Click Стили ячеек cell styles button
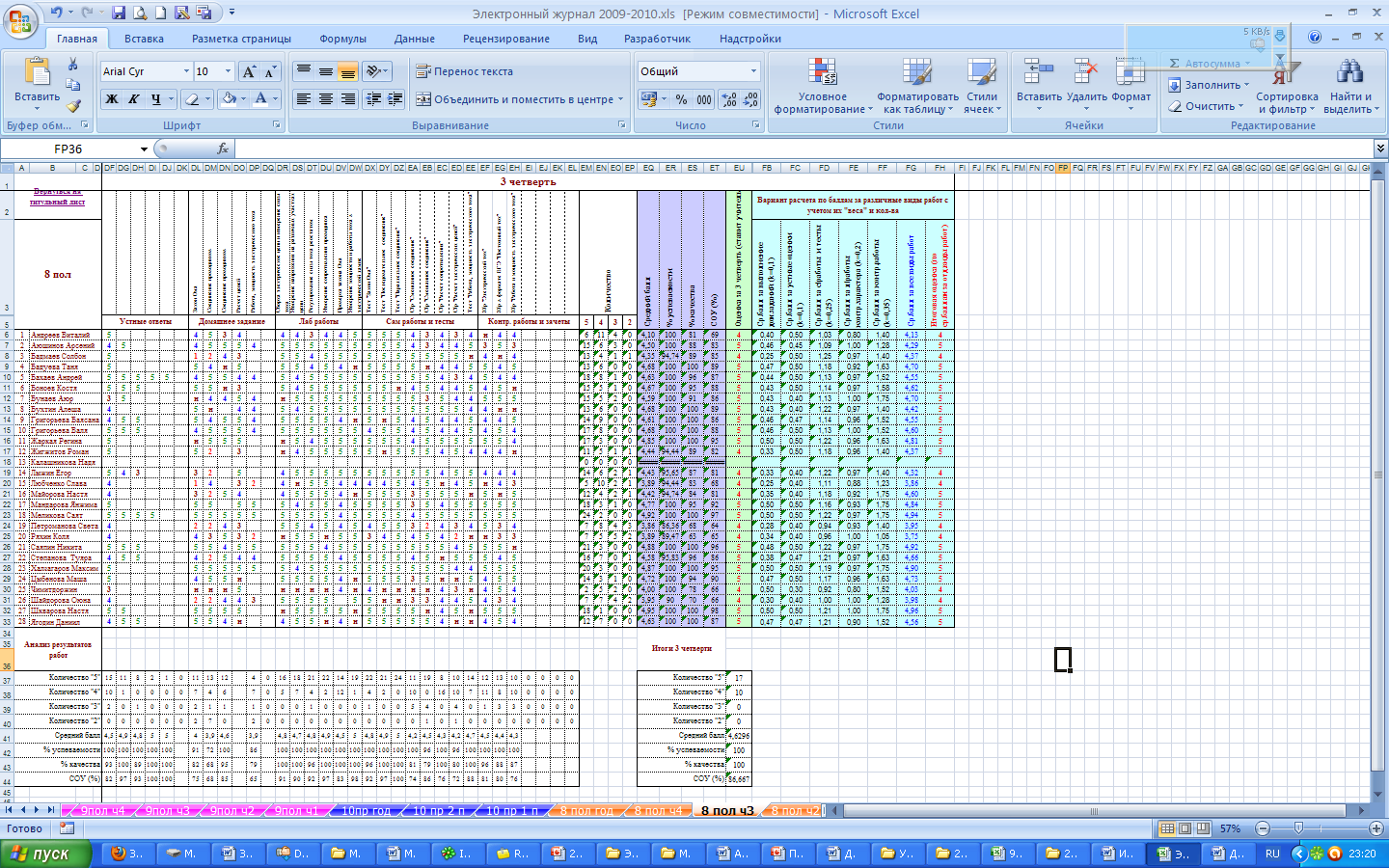This screenshot has width=1389, height=868. 982,85
